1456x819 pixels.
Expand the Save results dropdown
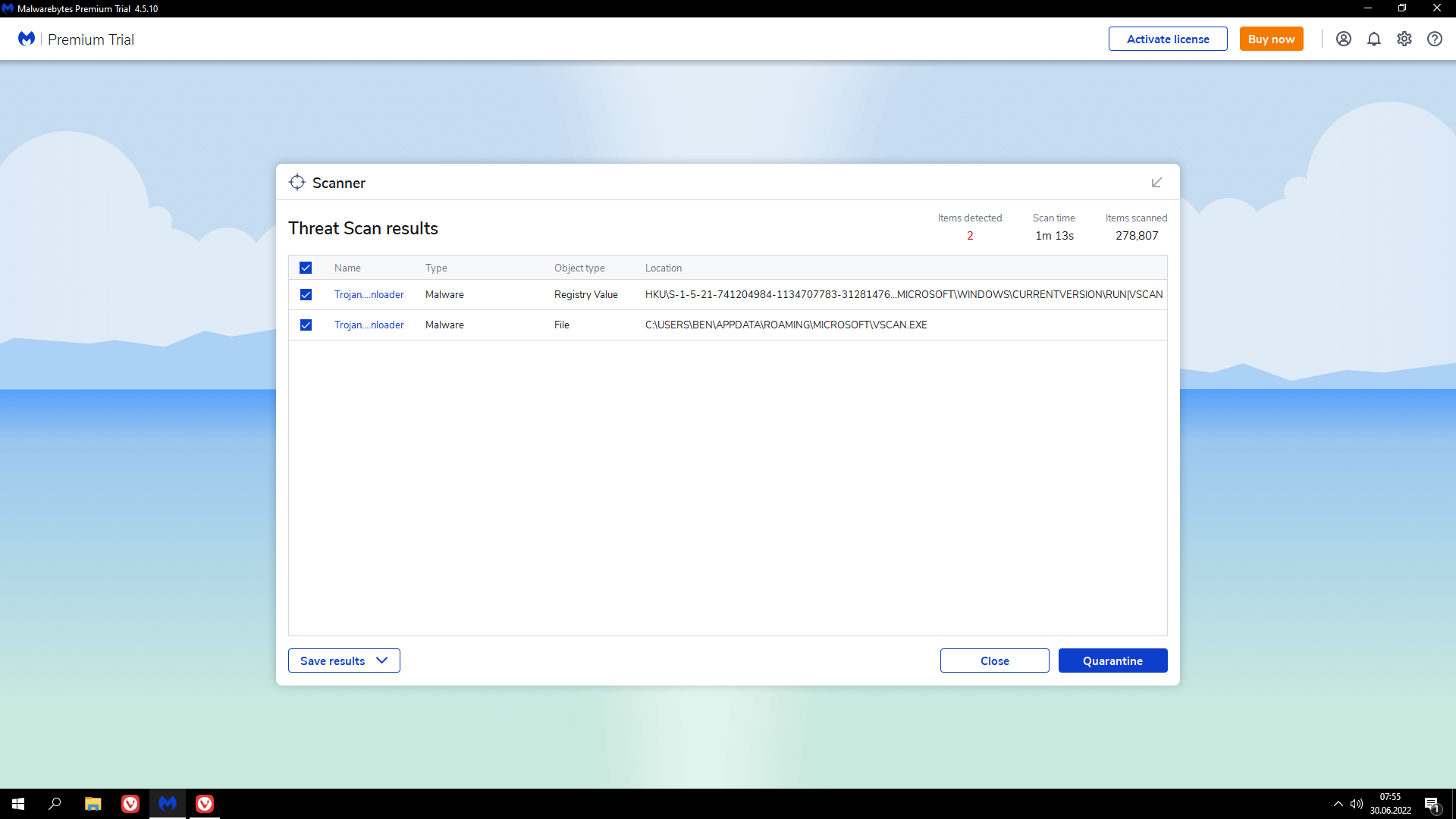point(344,661)
